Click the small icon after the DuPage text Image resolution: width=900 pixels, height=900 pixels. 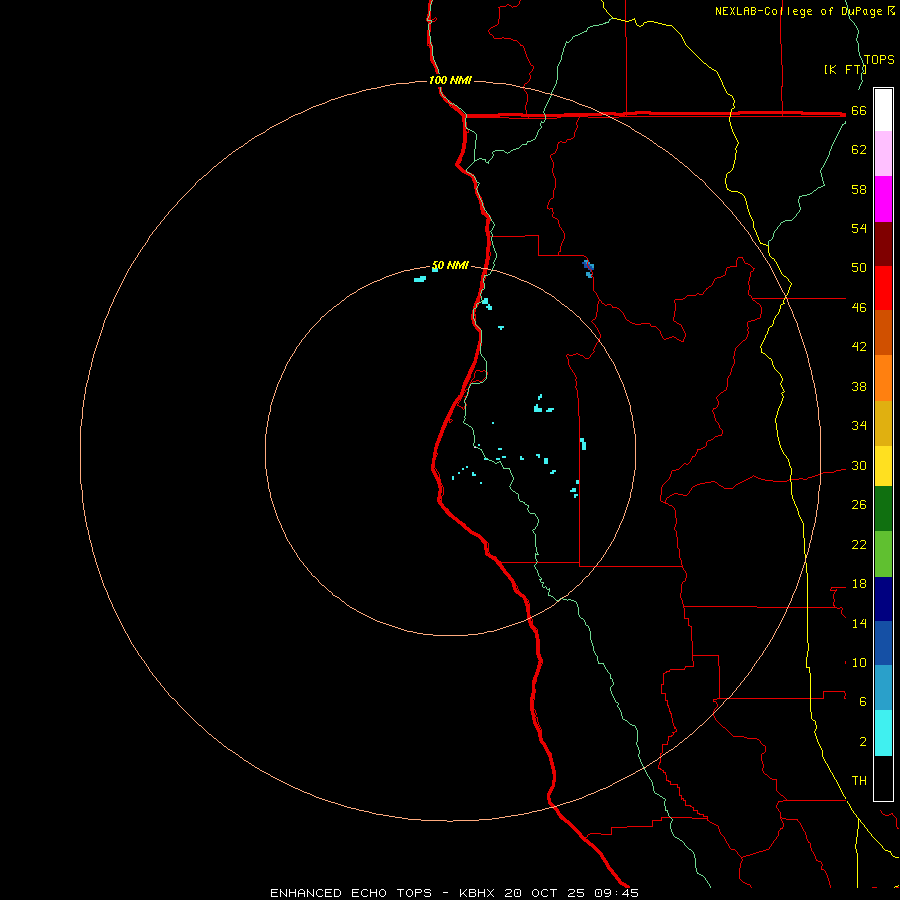pos(891,11)
